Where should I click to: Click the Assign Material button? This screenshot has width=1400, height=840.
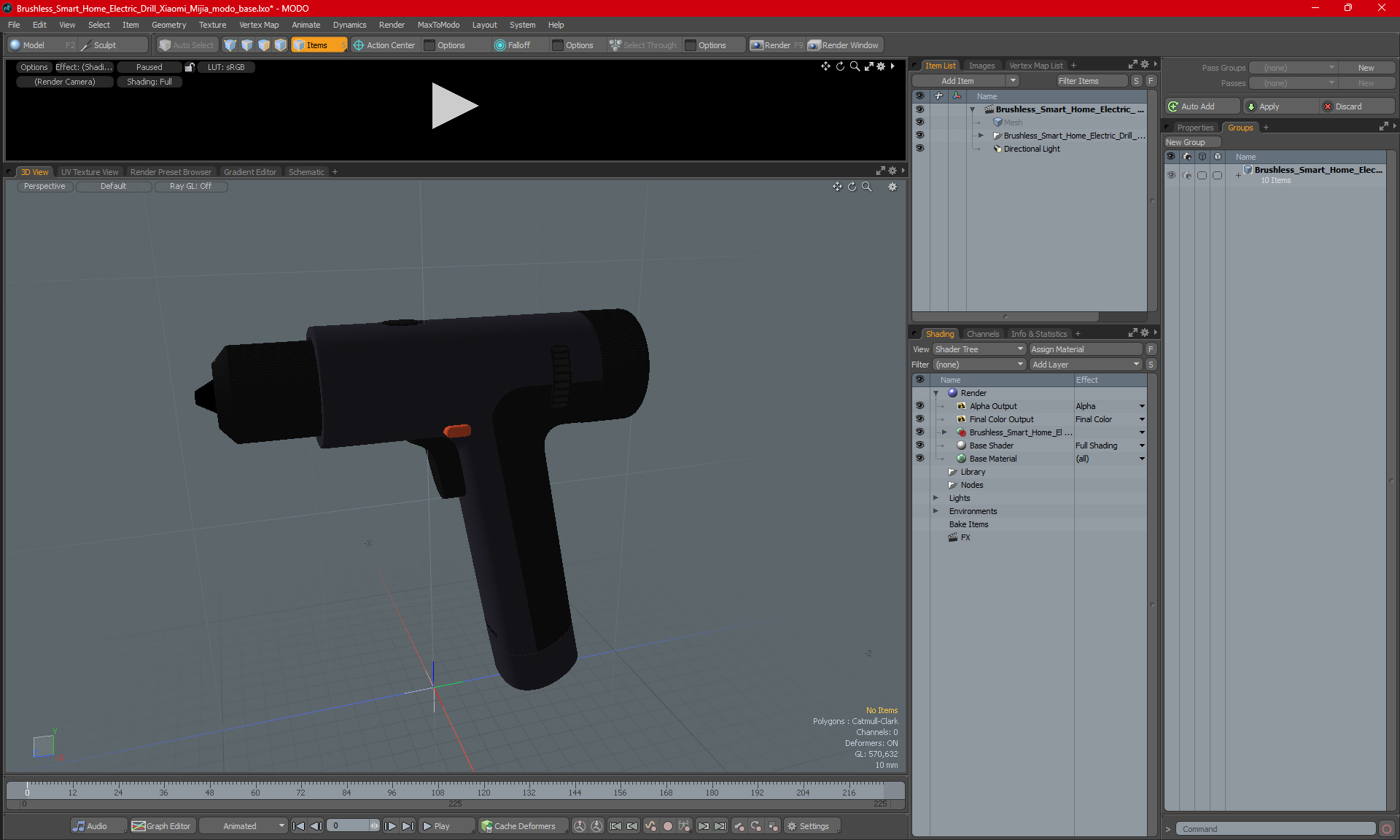point(1085,349)
